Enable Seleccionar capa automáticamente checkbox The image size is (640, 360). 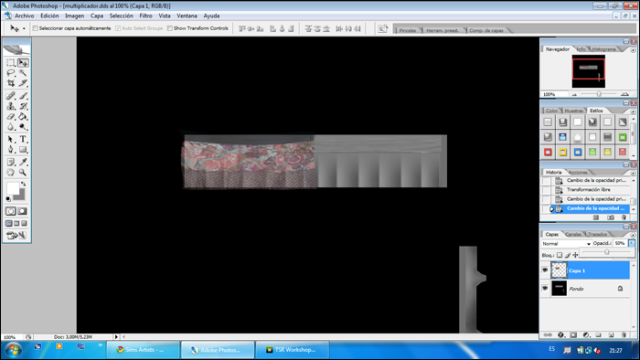pyautogui.click(x=35, y=28)
